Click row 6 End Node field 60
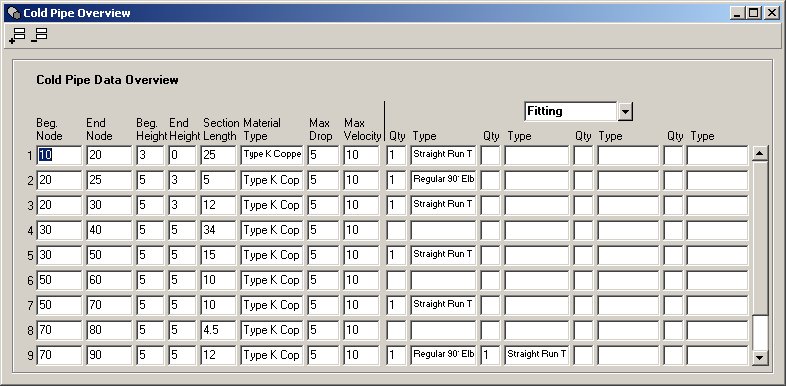This screenshot has width=786, height=386. click(x=109, y=281)
